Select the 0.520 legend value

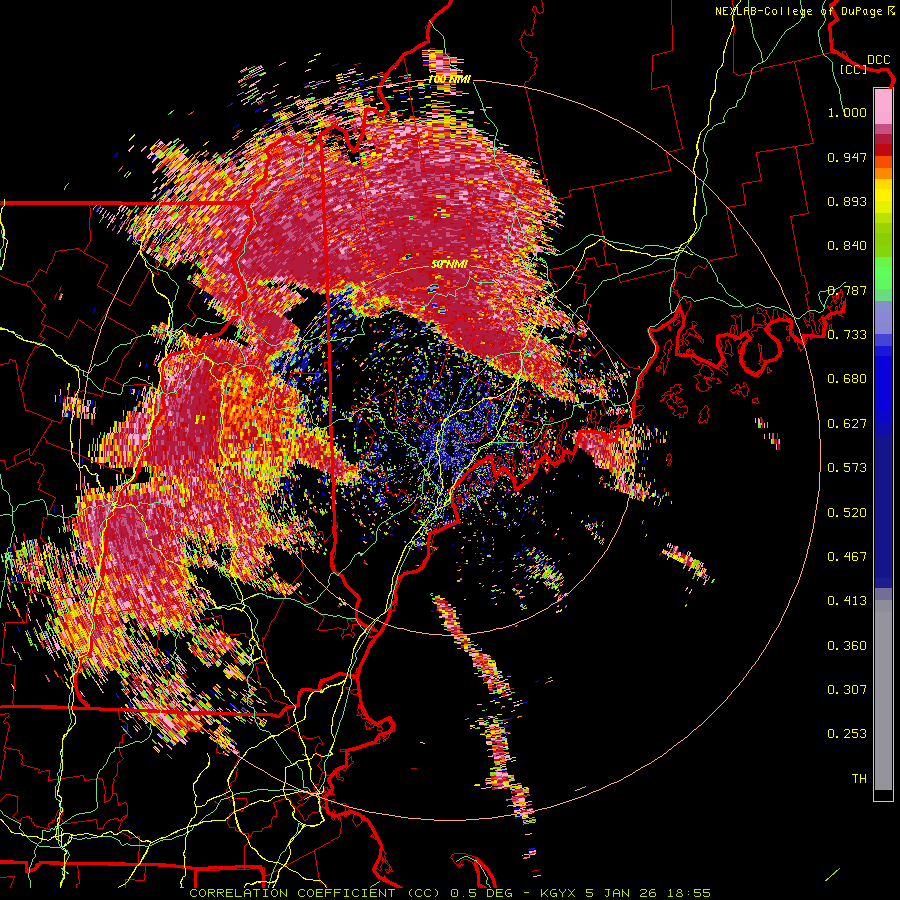[x=847, y=513]
